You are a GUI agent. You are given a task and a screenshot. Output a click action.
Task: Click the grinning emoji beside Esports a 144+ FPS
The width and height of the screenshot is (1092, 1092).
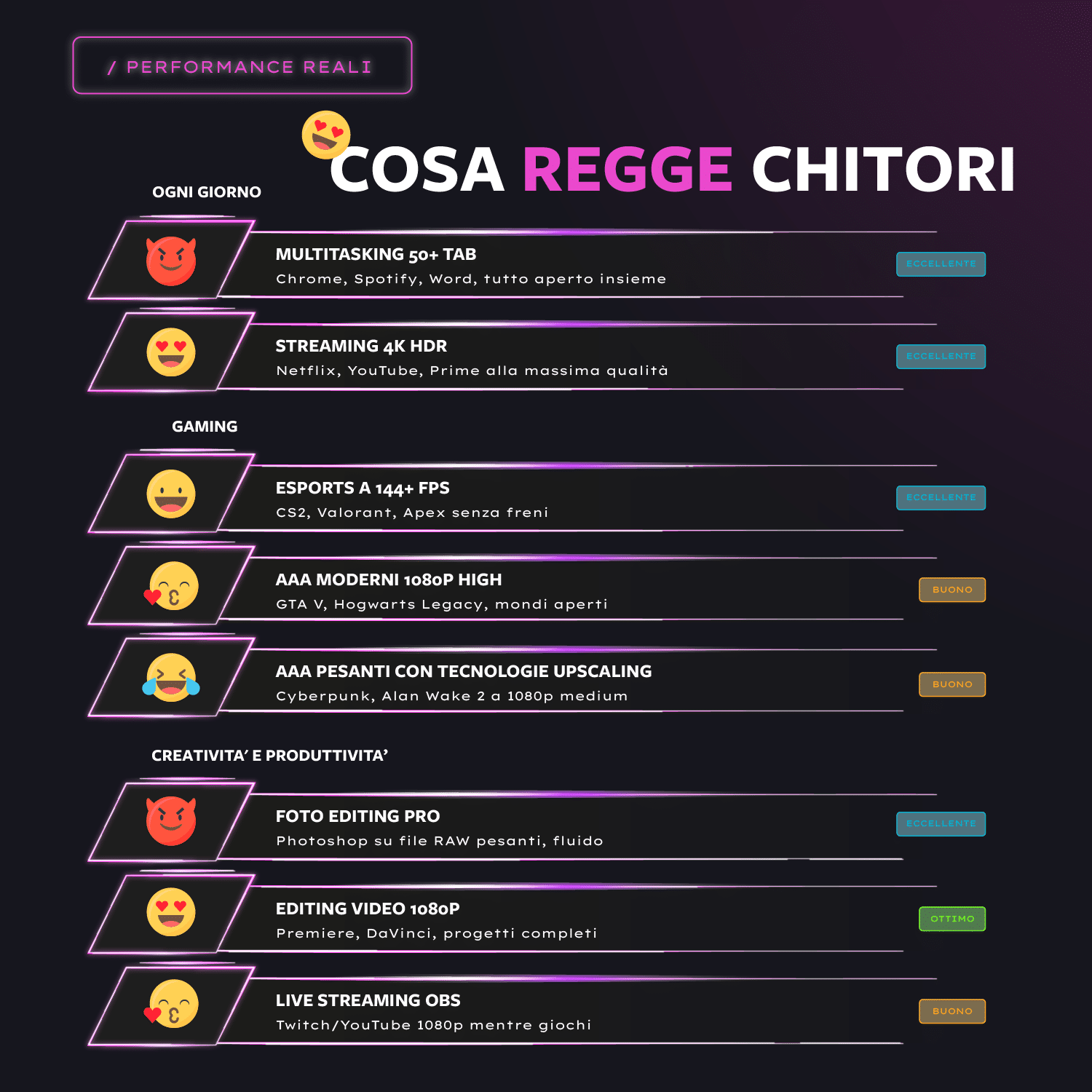171,494
